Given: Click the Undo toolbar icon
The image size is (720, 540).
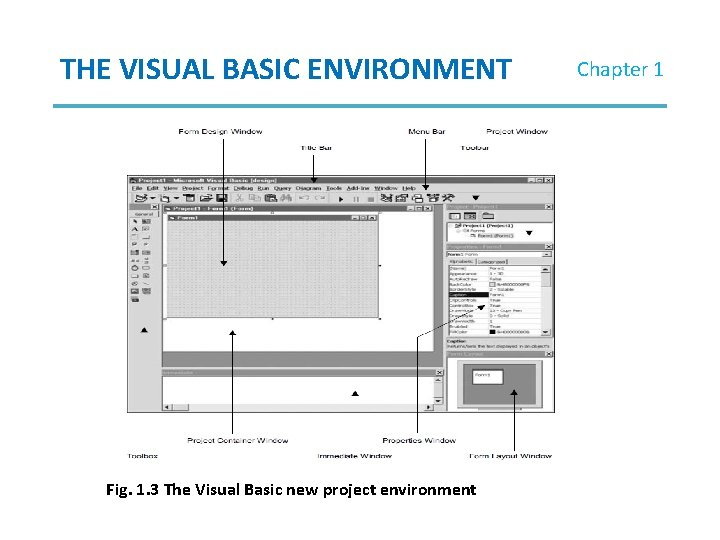Looking at the screenshot, I should point(304,198).
